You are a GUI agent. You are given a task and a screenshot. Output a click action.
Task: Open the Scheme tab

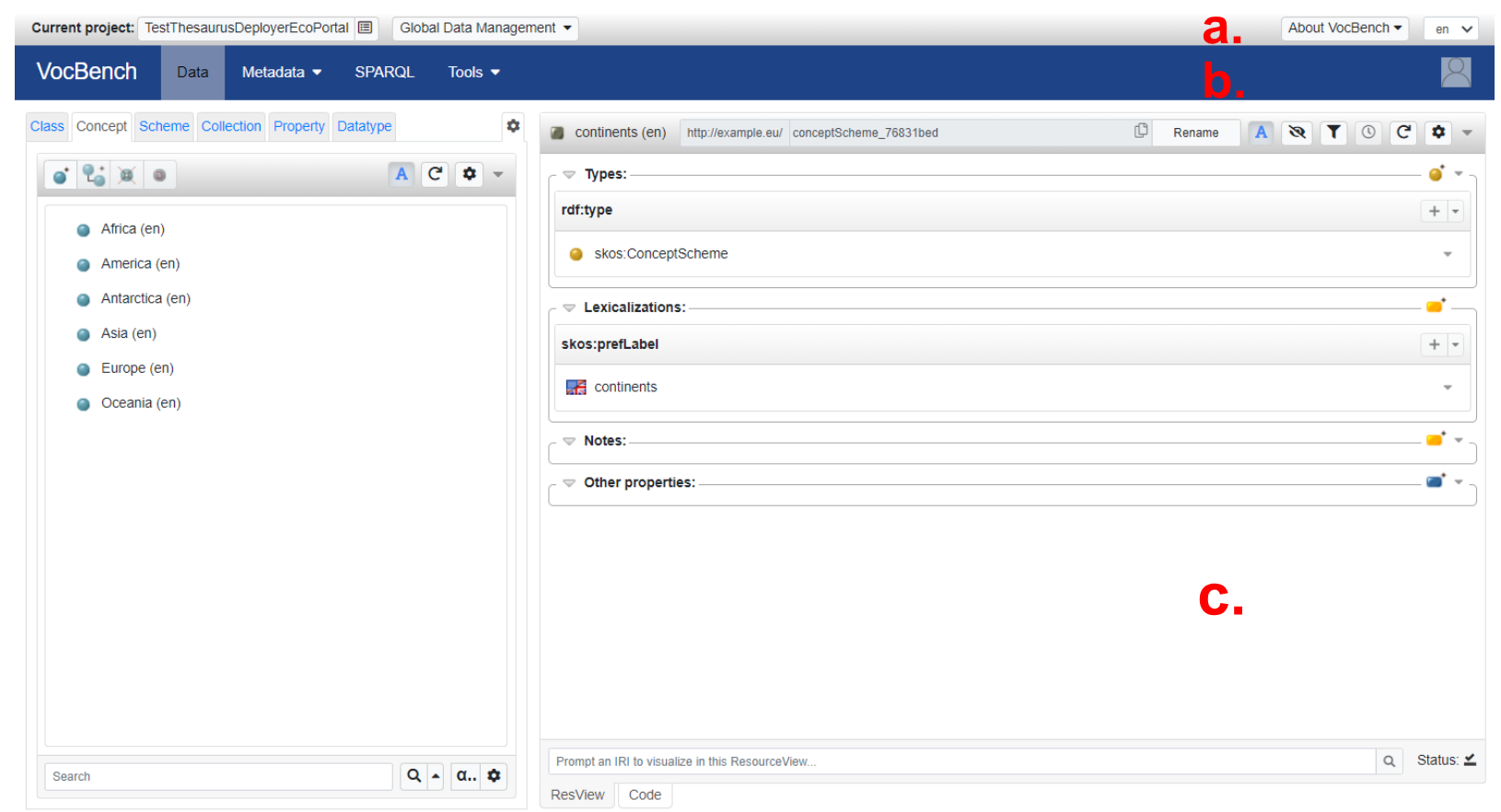tap(164, 126)
